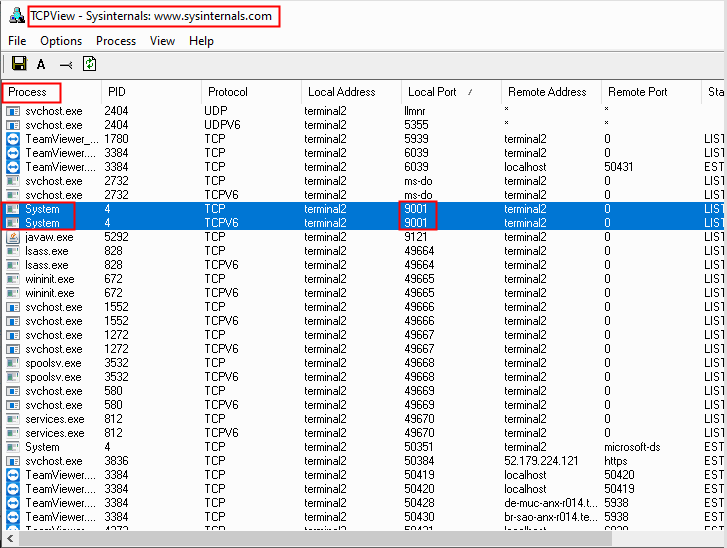Click spoolsv.exe icon in TCP row
The width and height of the screenshot is (727, 548).
[x=13, y=363]
